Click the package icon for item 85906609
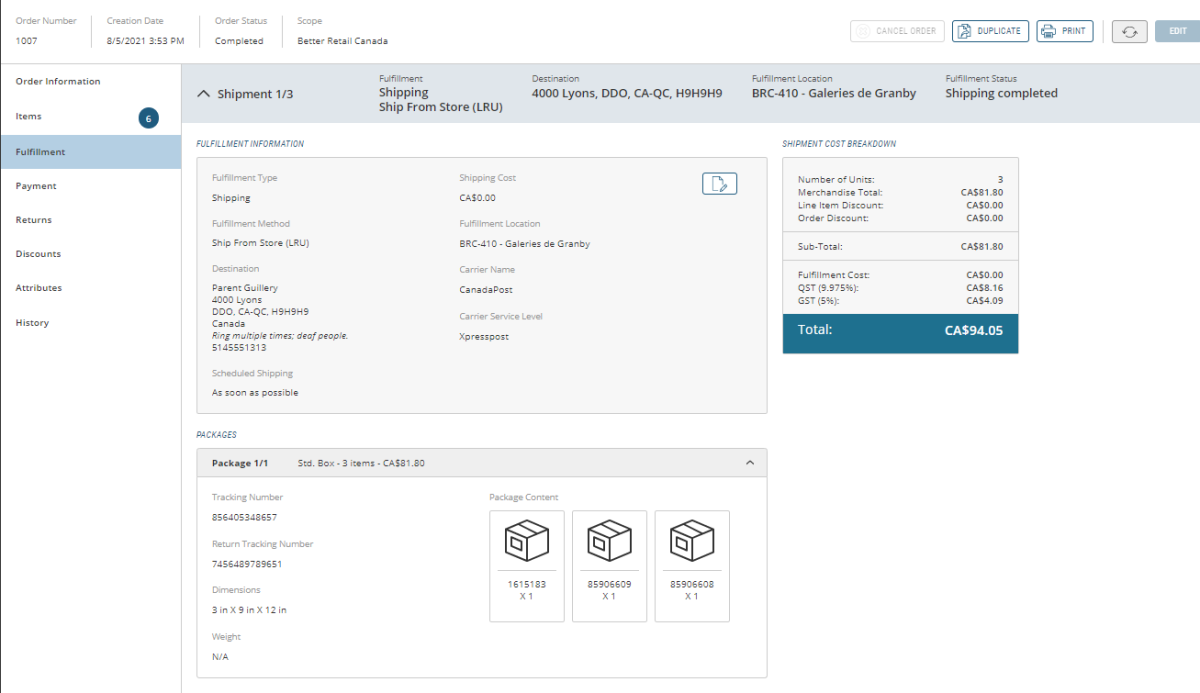Screen dimensions: 1200x693 (609, 541)
